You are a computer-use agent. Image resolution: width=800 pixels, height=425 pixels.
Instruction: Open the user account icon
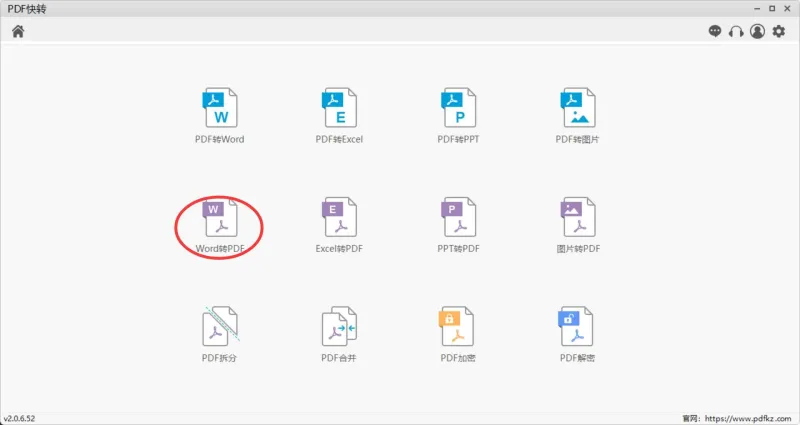[758, 31]
